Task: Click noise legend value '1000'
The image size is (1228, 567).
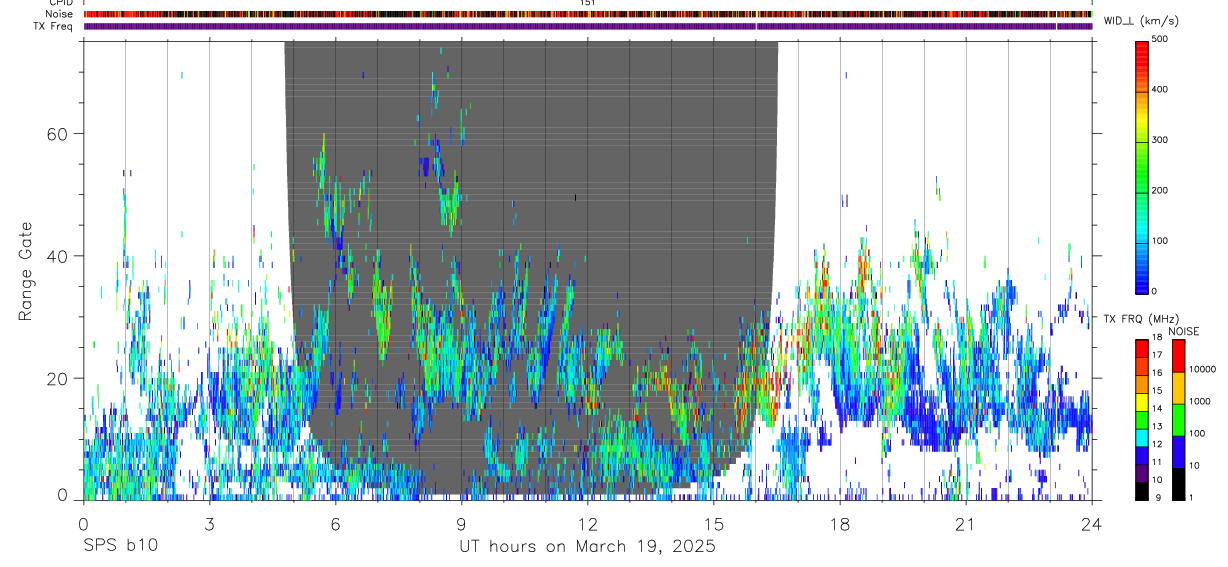Action: point(1201,401)
